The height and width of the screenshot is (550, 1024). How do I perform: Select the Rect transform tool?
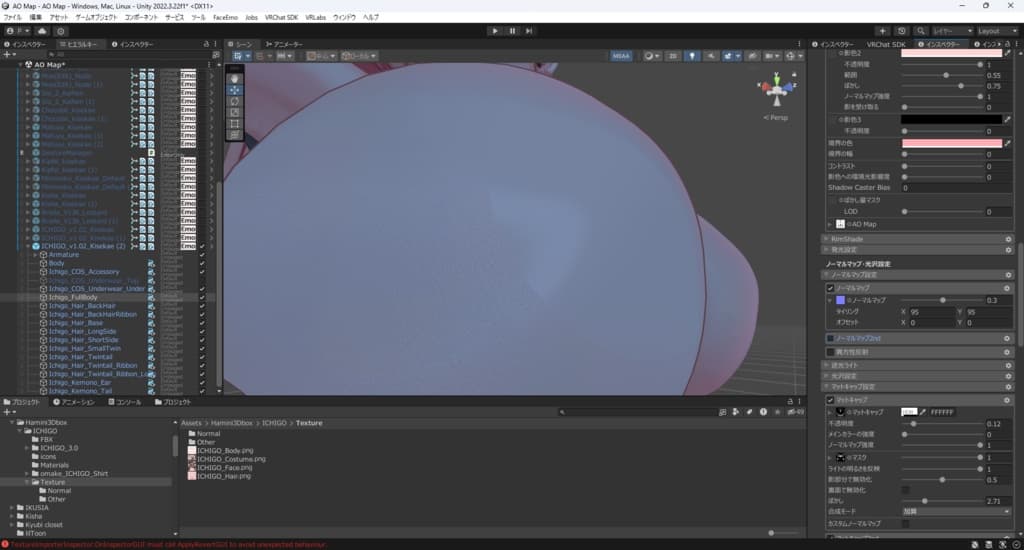(x=235, y=124)
